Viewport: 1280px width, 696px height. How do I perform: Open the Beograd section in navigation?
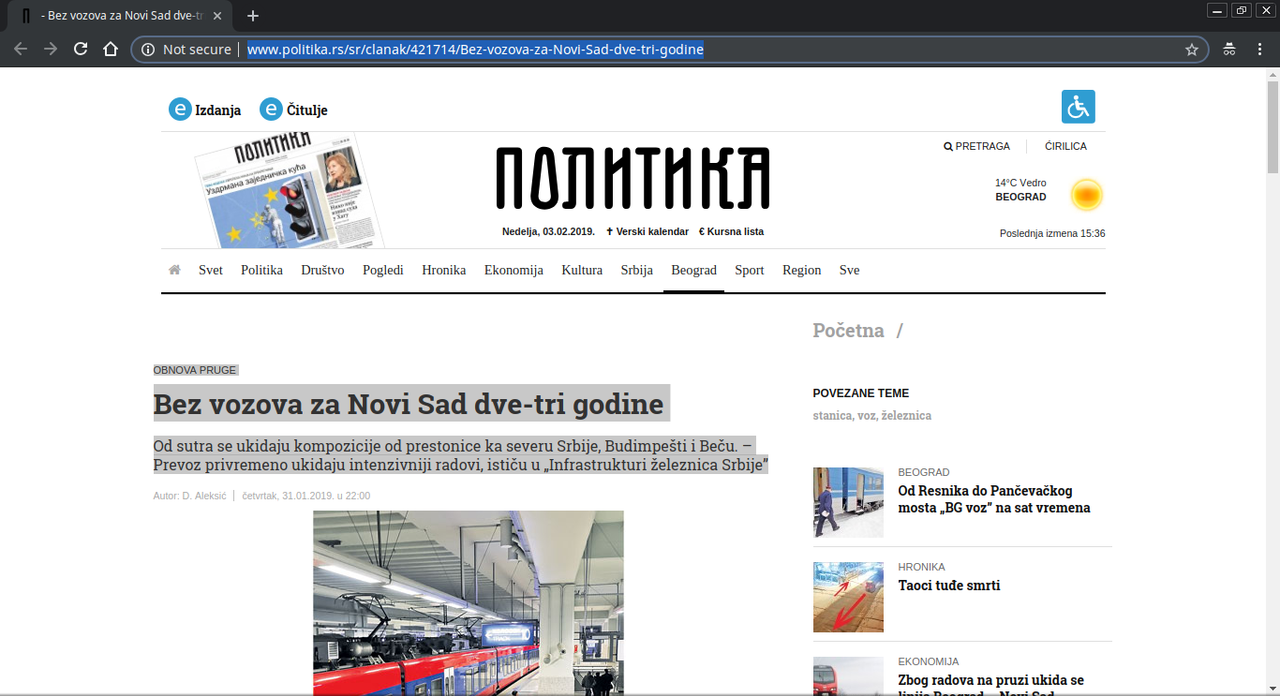click(x=694, y=270)
